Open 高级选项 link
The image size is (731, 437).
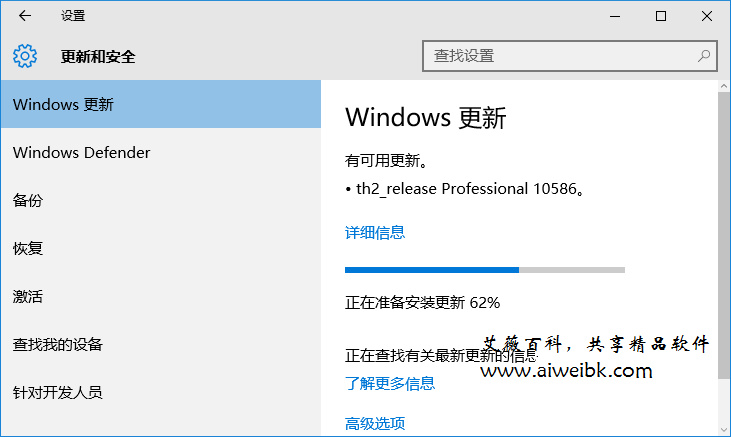375,423
